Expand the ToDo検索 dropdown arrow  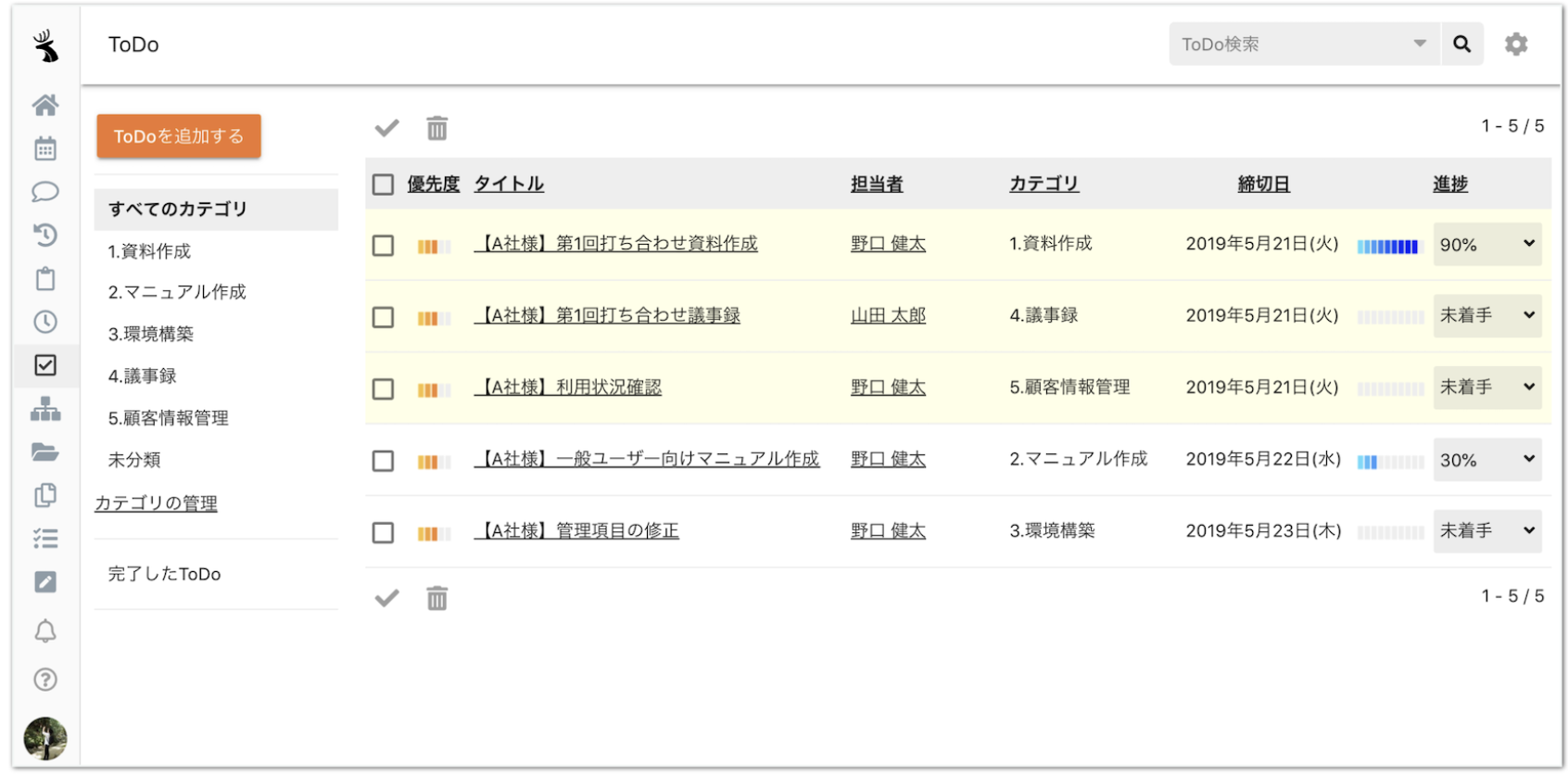(1420, 44)
